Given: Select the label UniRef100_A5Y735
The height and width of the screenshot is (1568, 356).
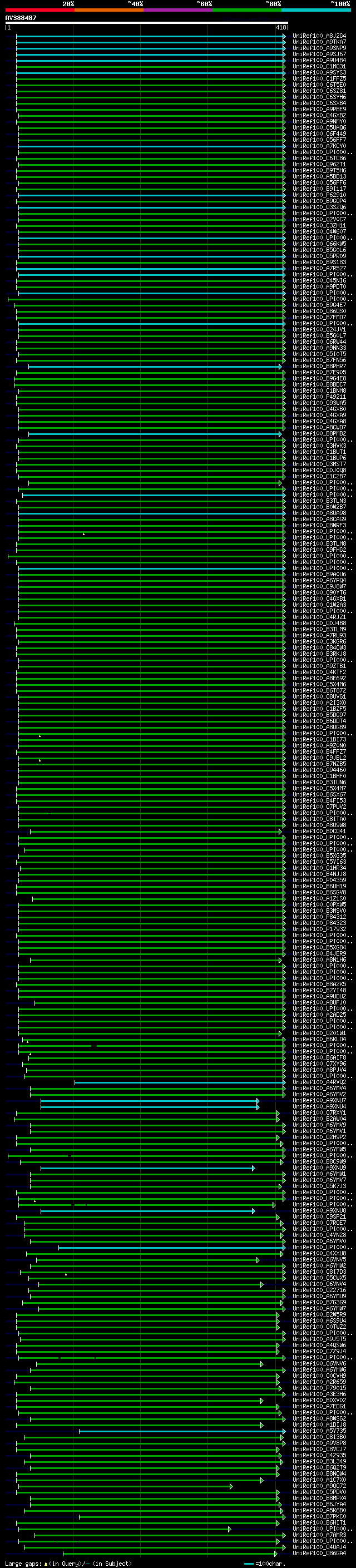Looking at the screenshot, I should tap(319, 1431).
